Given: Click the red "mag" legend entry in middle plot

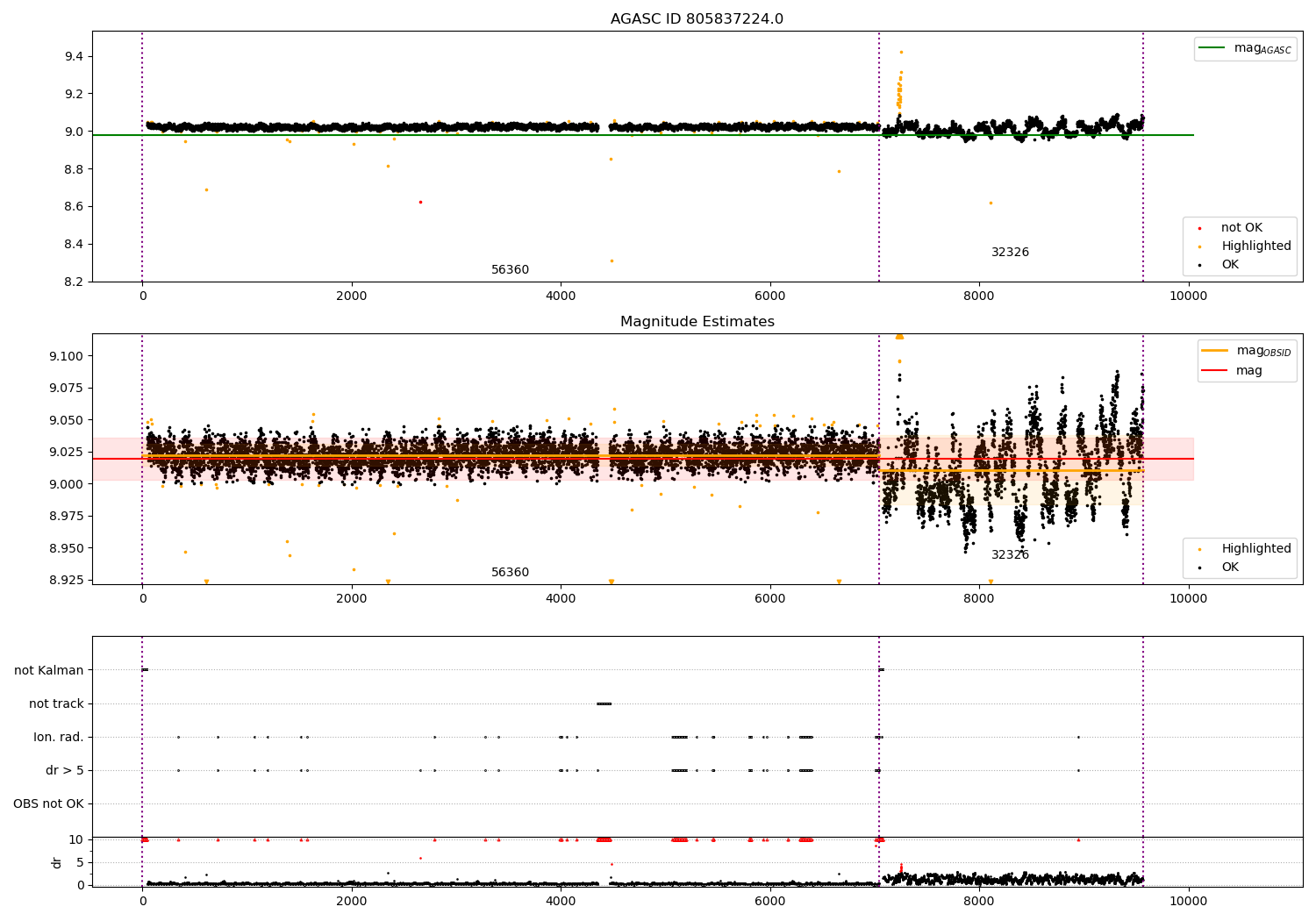Looking at the screenshot, I should 1233,371.
